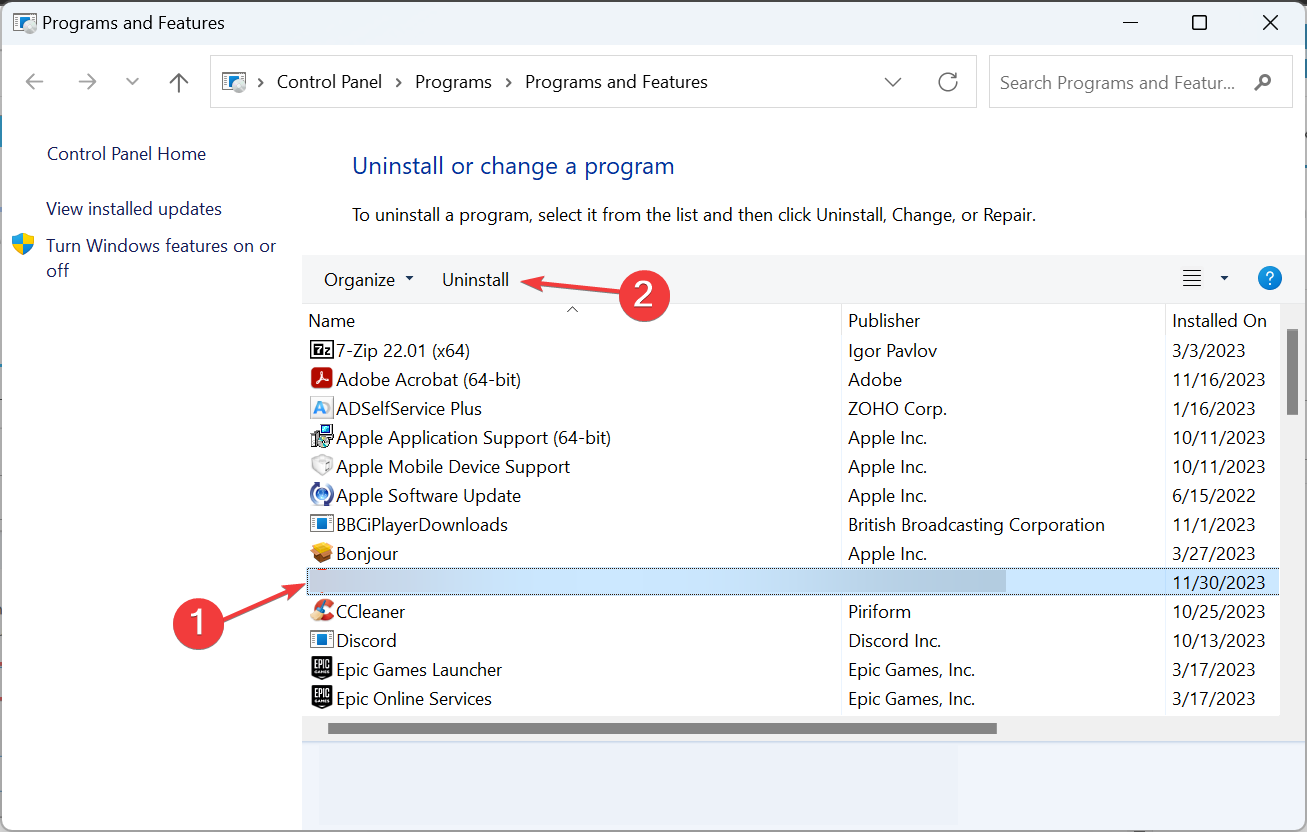Click the Epic Online Services icon
The image size is (1307, 832).
[321, 698]
